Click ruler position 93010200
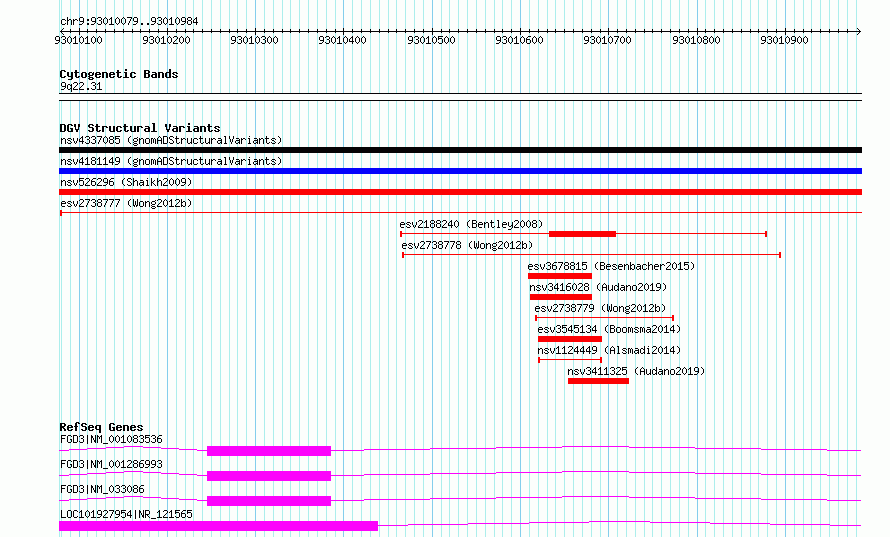The image size is (890, 537). pos(166,40)
